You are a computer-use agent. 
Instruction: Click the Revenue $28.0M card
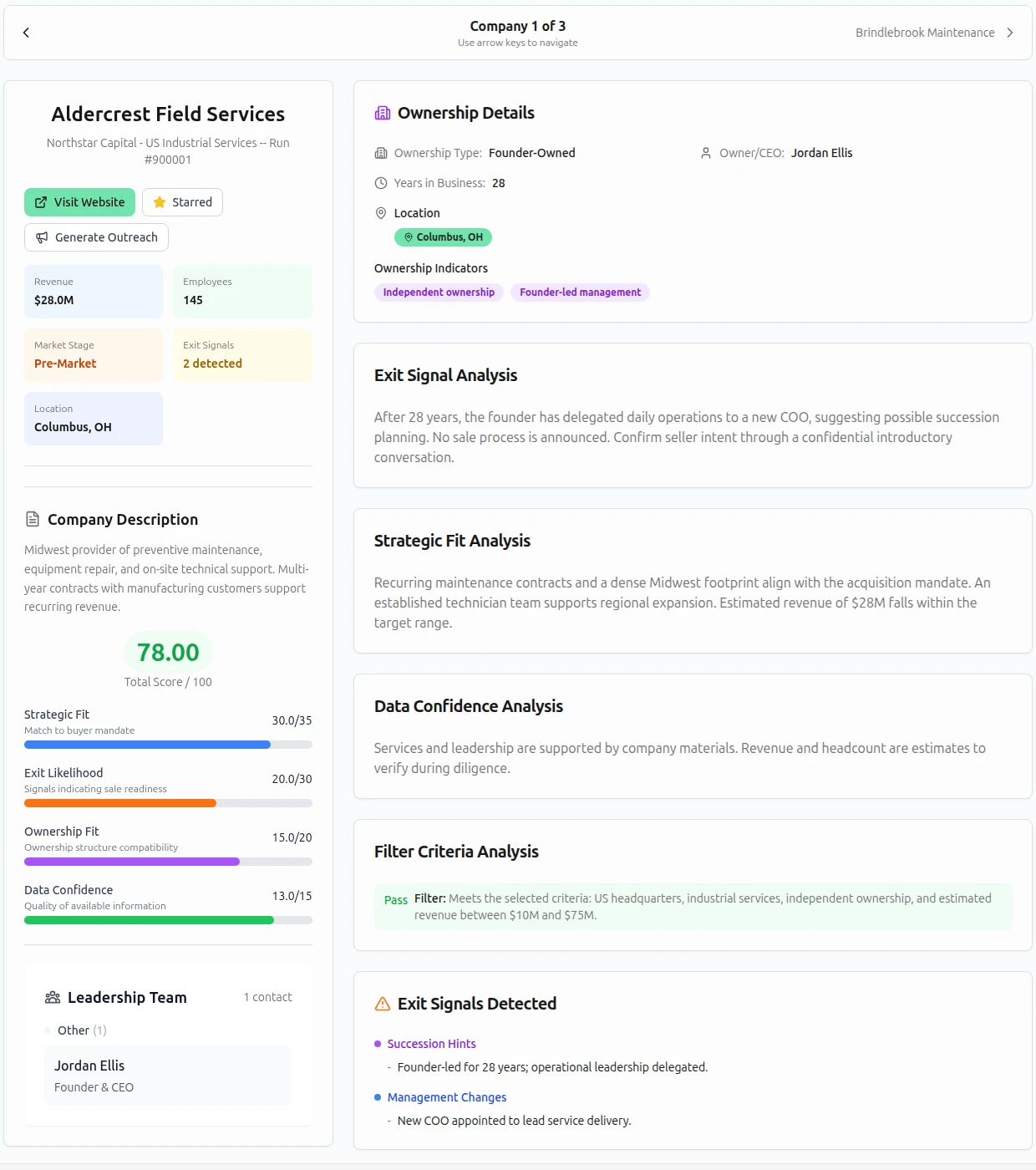(94, 292)
